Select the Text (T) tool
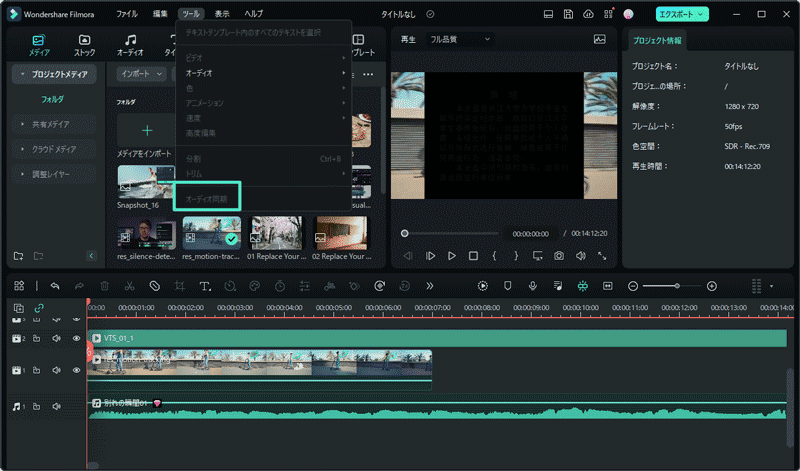 (x=205, y=286)
